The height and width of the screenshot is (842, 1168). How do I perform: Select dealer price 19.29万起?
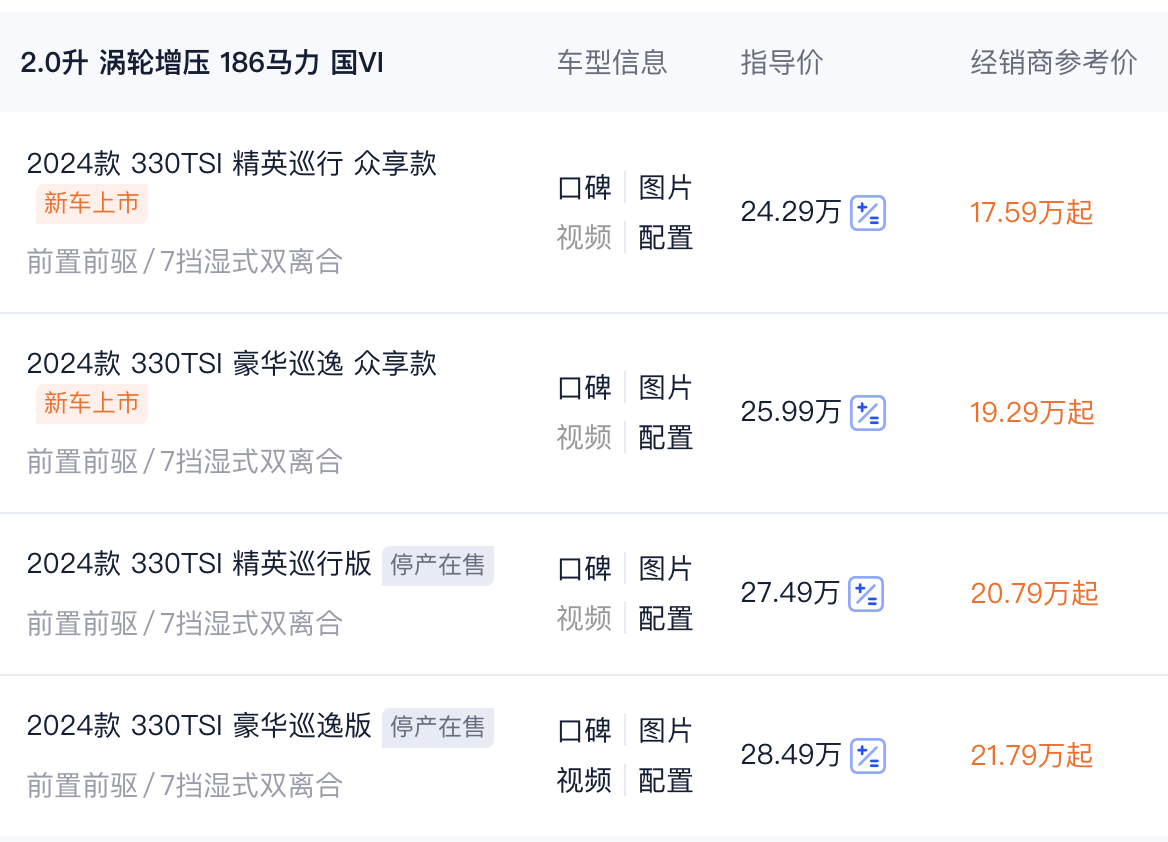click(x=1032, y=413)
